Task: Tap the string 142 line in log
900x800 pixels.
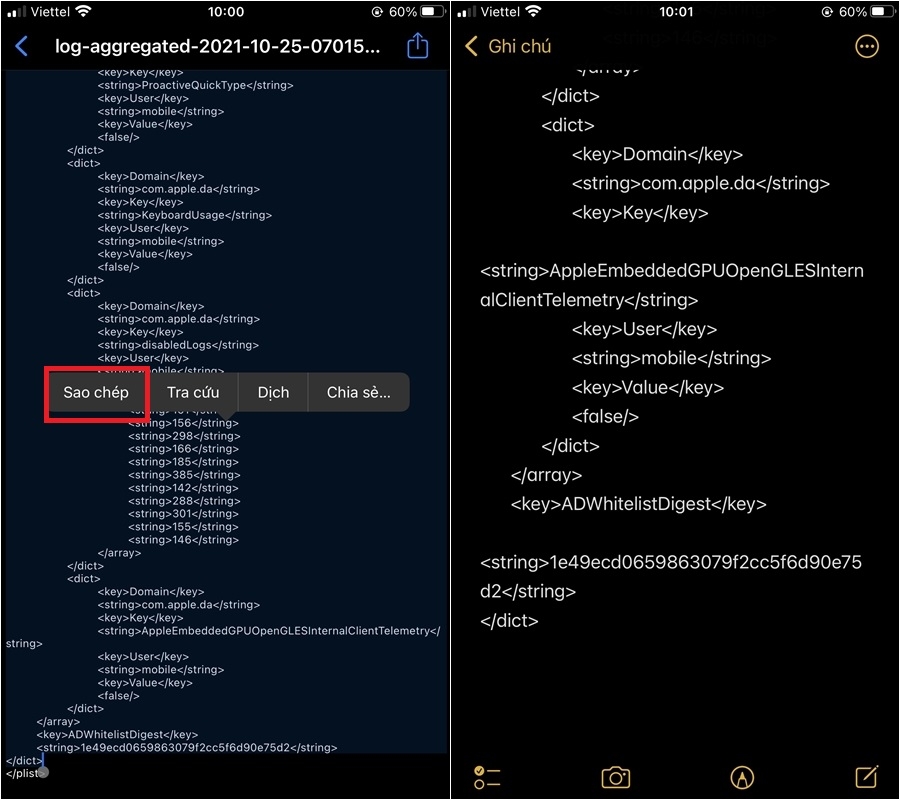Action: click(x=183, y=488)
